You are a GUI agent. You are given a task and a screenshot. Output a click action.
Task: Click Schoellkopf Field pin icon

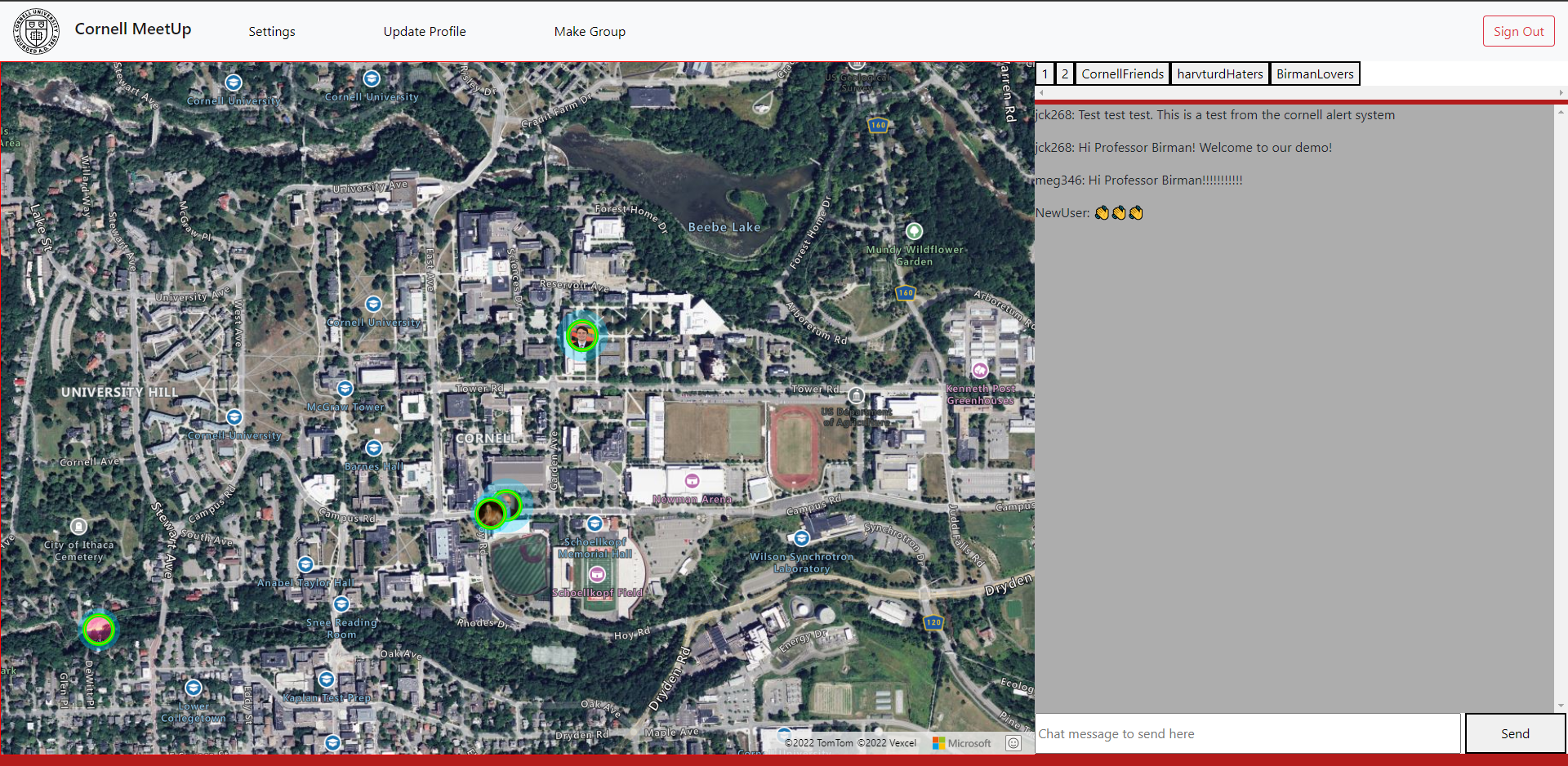click(x=597, y=574)
